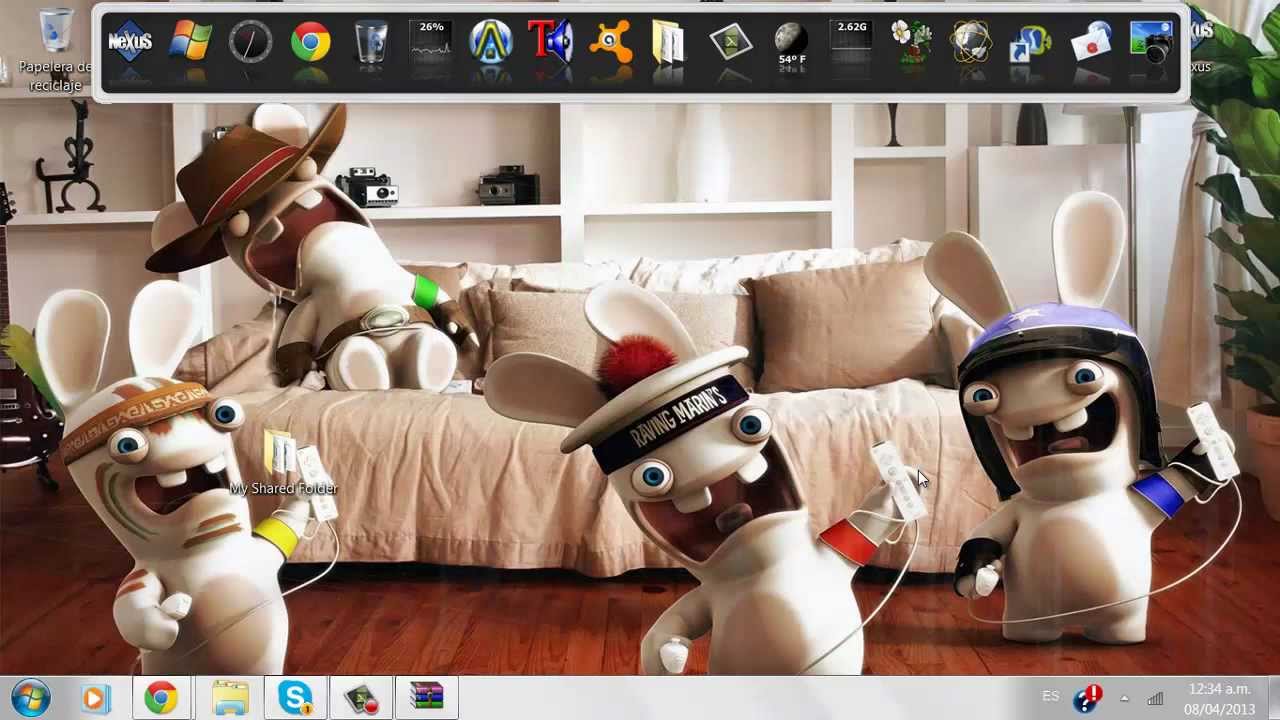Open the analog clock in the dock

(x=250, y=42)
